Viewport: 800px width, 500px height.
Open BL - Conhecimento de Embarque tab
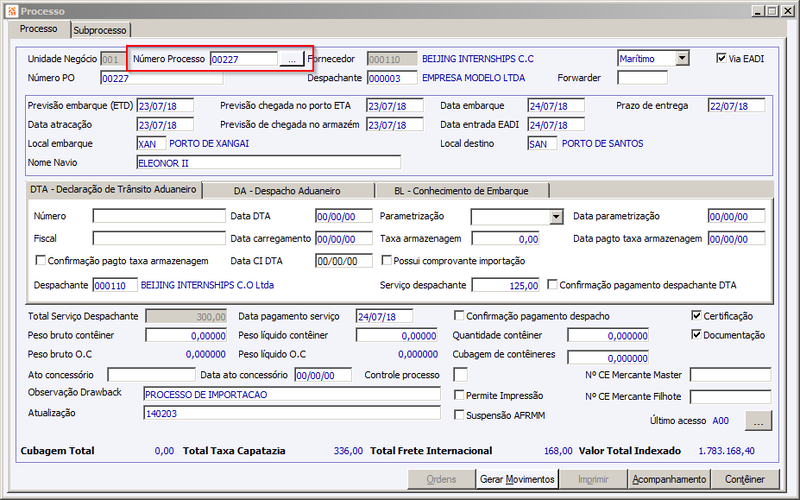[461, 191]
